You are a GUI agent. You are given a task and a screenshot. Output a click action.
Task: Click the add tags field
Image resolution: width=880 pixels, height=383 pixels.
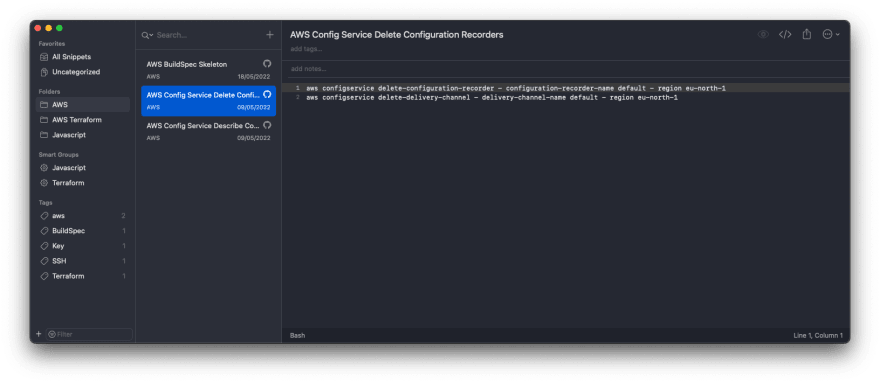point(306,49)
